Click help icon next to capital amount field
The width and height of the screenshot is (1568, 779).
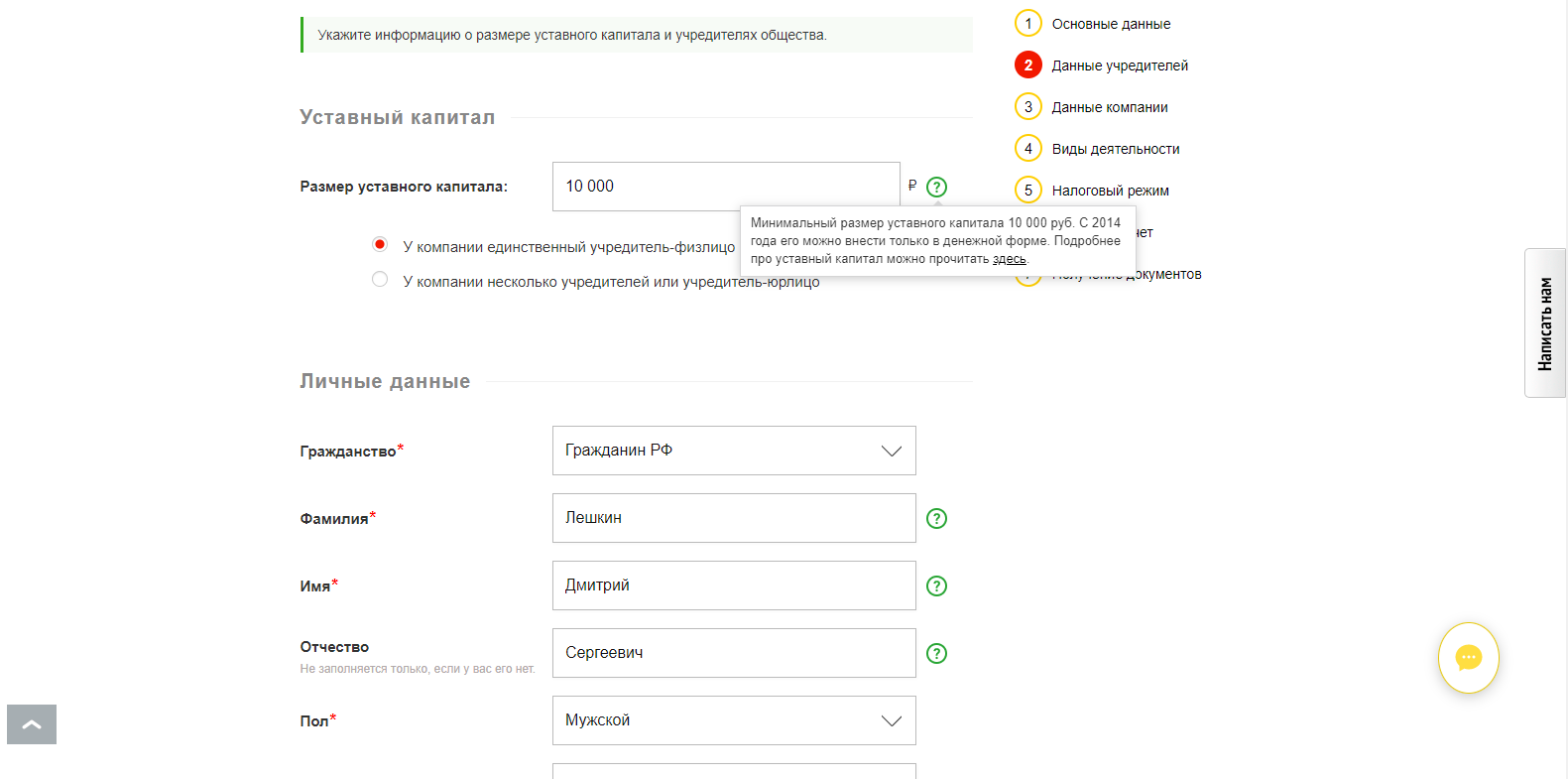(936, 187)
